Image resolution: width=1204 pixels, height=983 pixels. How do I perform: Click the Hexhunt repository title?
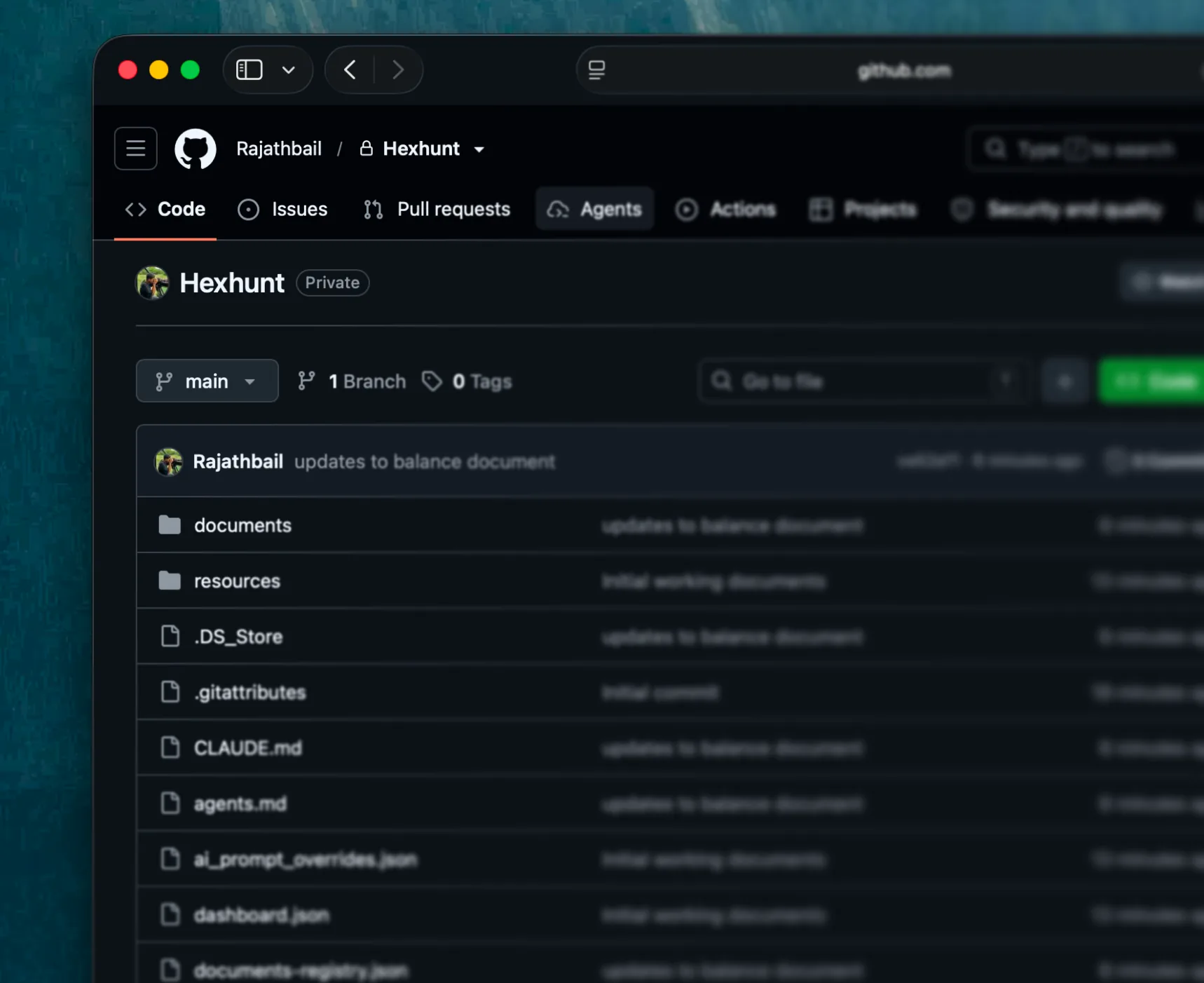[232, 283]
